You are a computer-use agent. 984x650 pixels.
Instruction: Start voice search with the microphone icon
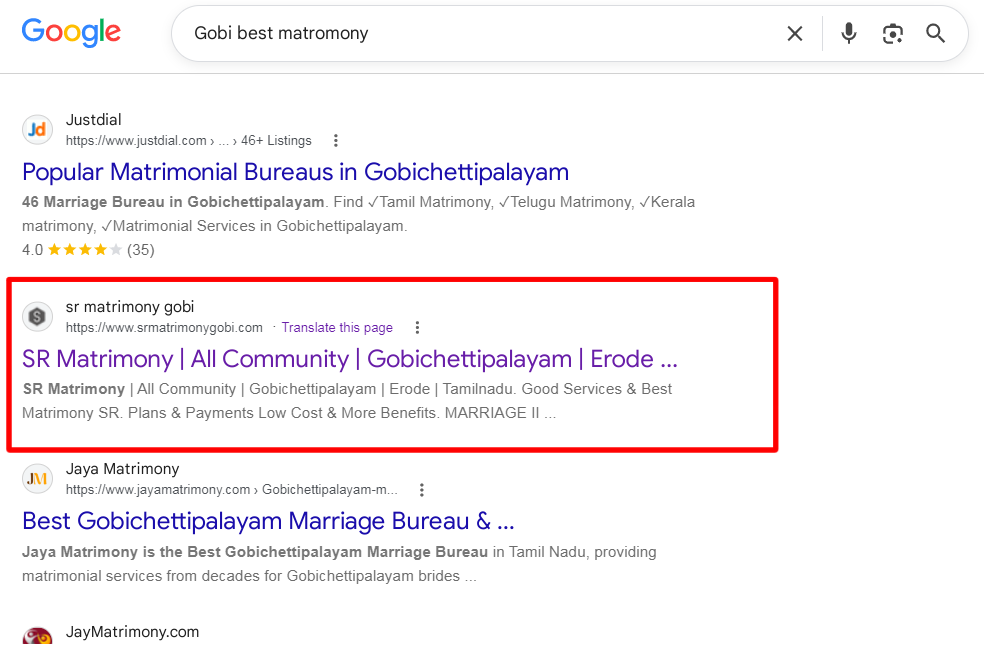point(848,33)
